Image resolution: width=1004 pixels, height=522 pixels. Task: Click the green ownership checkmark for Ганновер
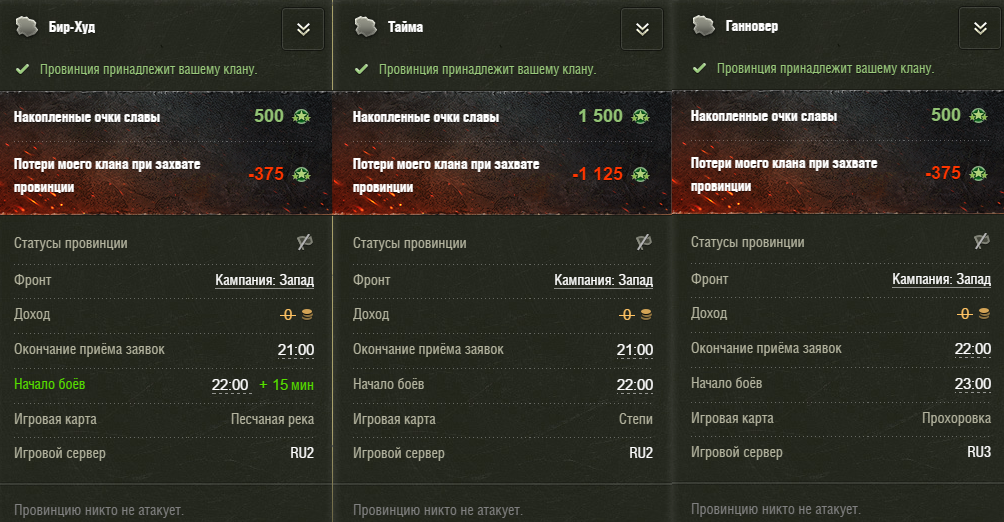click(x=699, y=68)
